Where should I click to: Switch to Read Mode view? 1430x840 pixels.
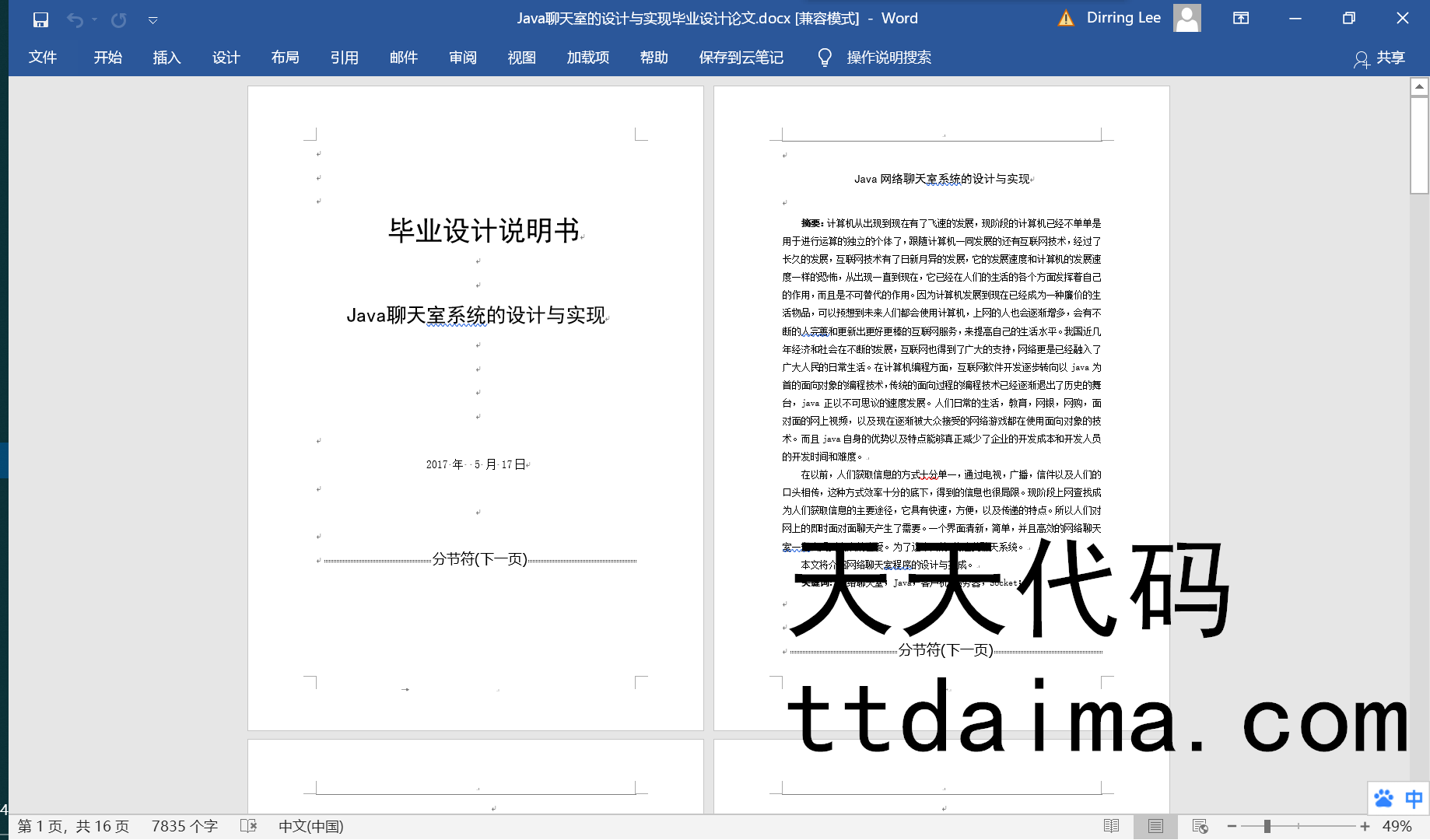point(1111,826)
